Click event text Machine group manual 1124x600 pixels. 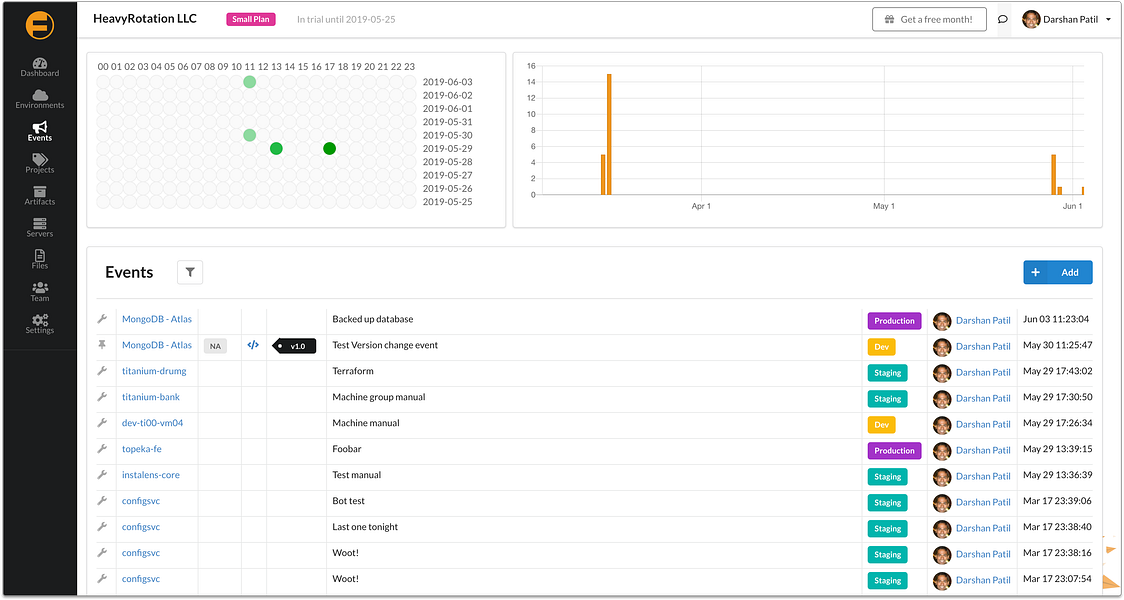(378, 397)
